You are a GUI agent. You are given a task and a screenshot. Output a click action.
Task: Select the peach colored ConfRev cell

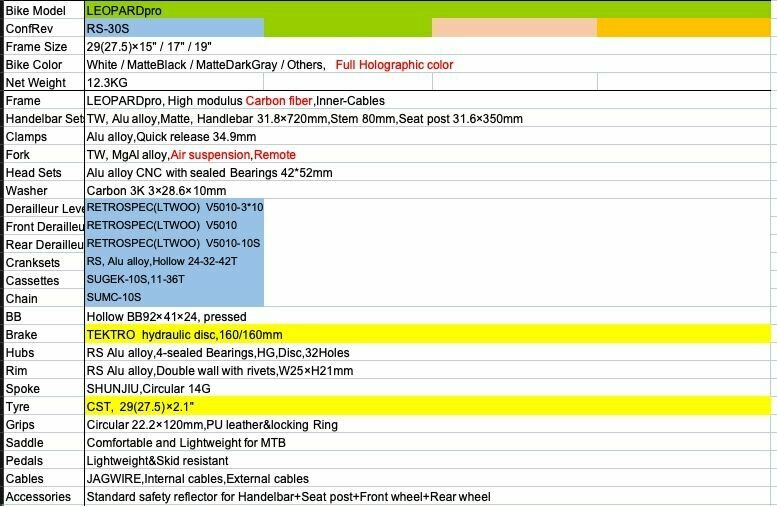[515, 28]
